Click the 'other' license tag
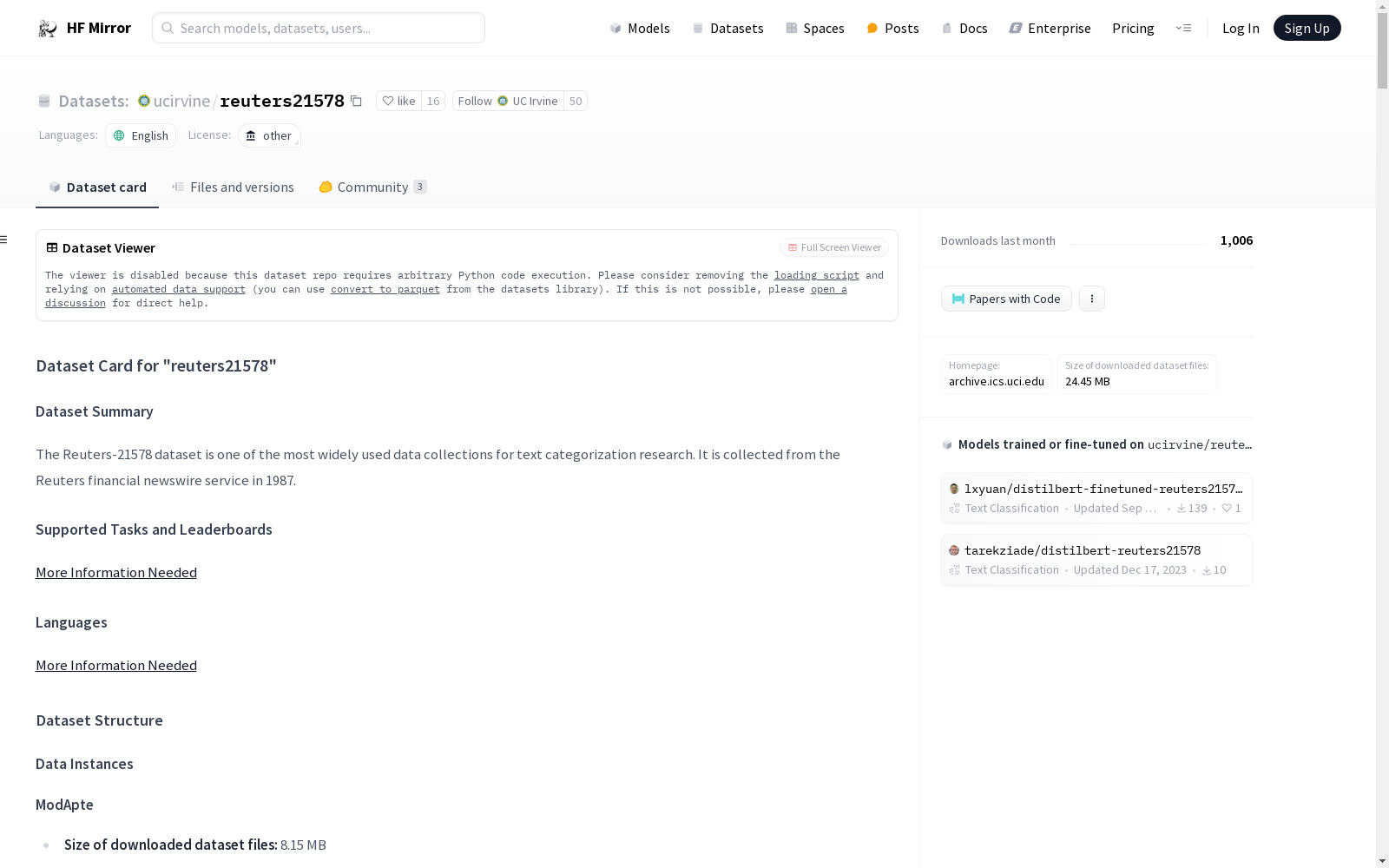The image size is (1389, 868). 269,135
